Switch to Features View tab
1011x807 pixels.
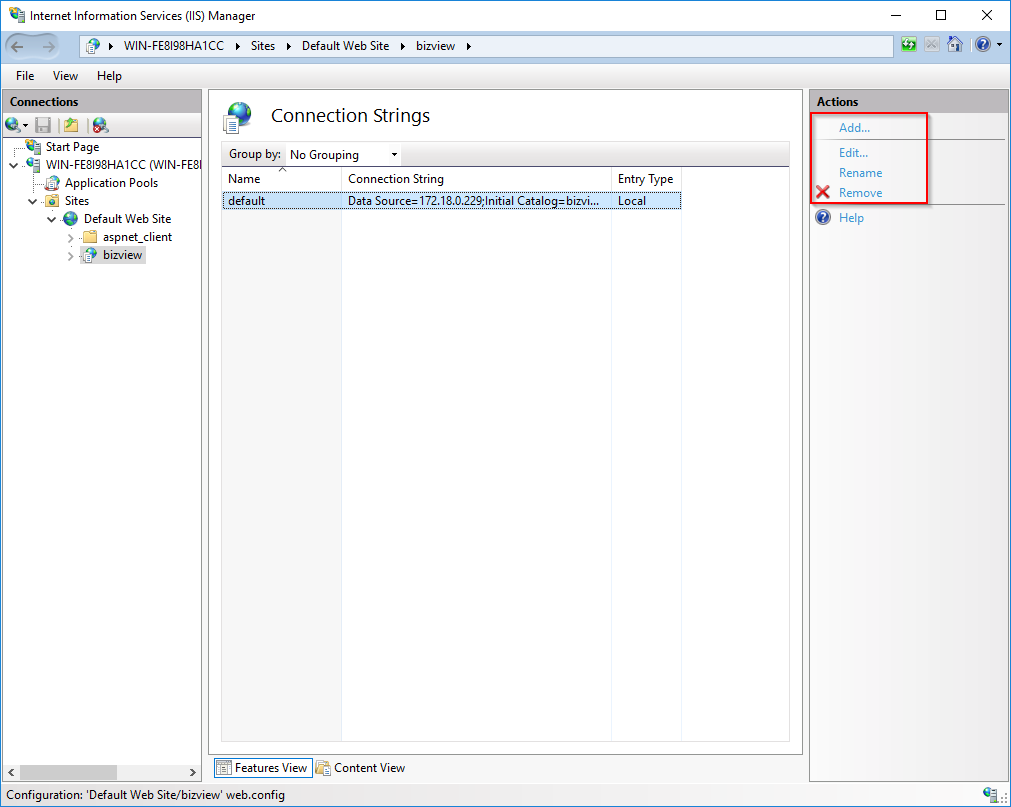click(263, 768)
